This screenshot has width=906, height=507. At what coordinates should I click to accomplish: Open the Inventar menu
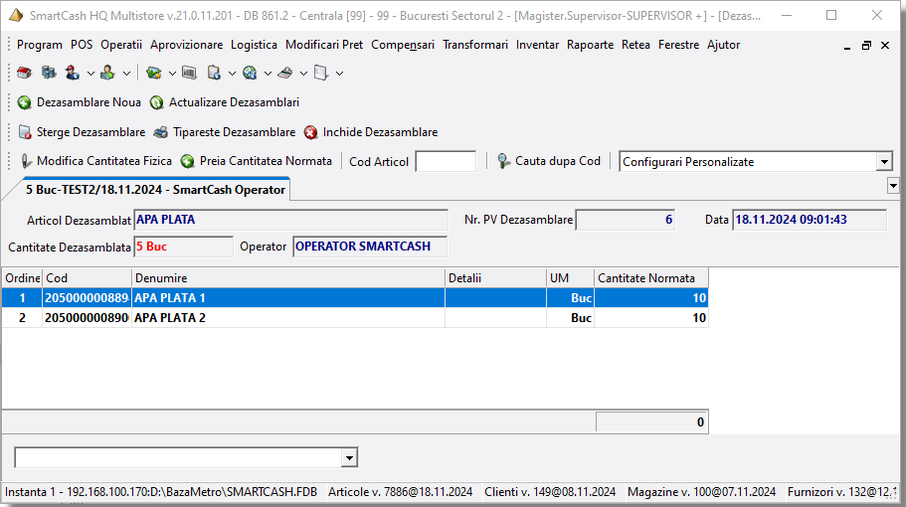(537, 45)
